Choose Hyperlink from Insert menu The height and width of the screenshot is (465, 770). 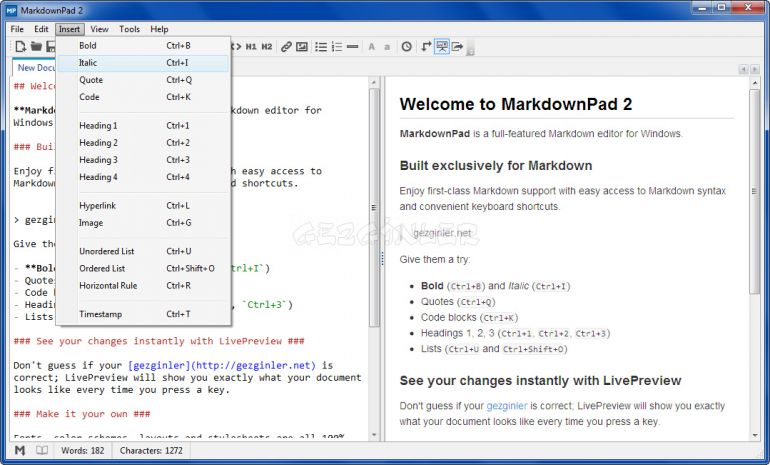pos(143,206)
